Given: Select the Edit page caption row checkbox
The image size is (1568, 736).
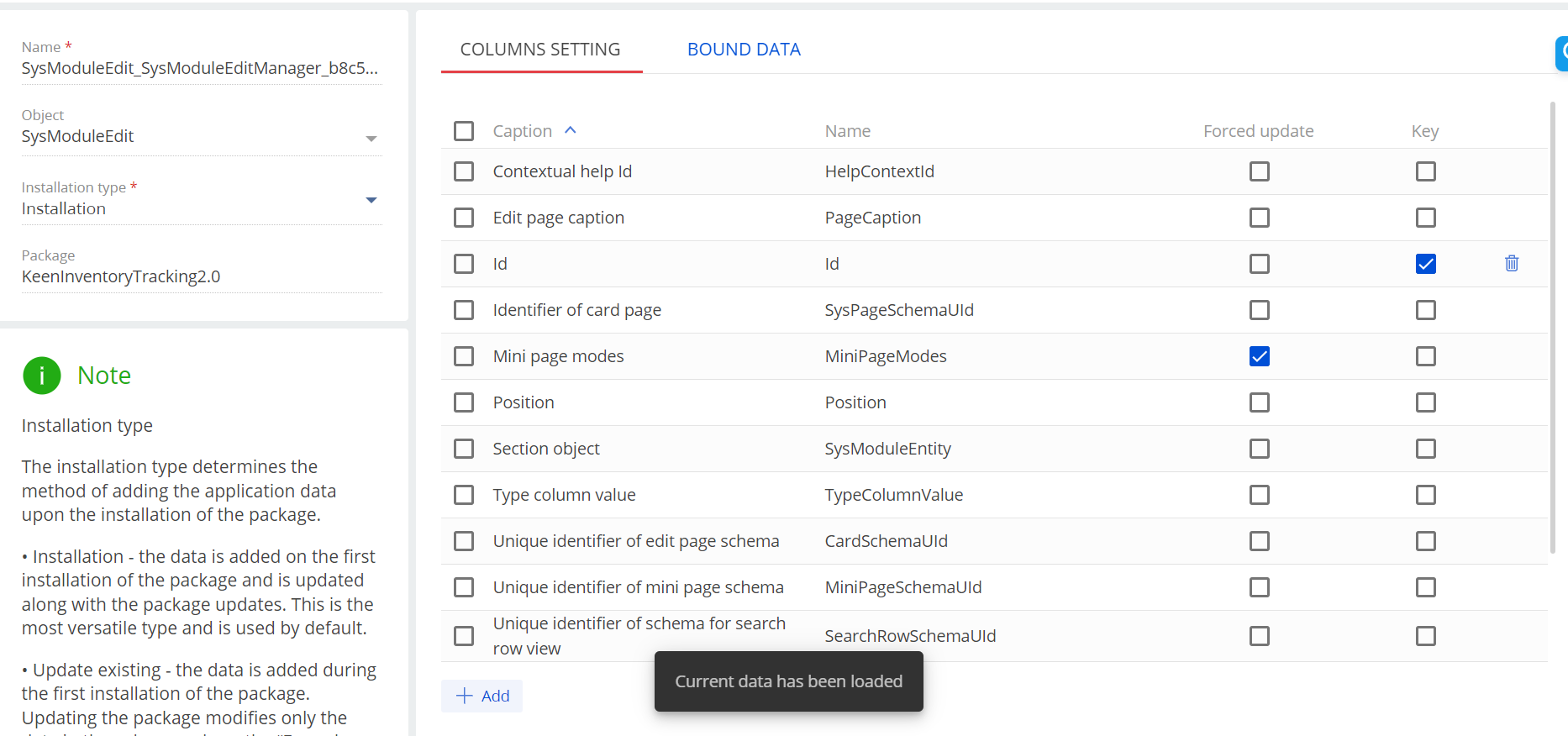Looking at the screenshot, I should click(x=464, y=218).
